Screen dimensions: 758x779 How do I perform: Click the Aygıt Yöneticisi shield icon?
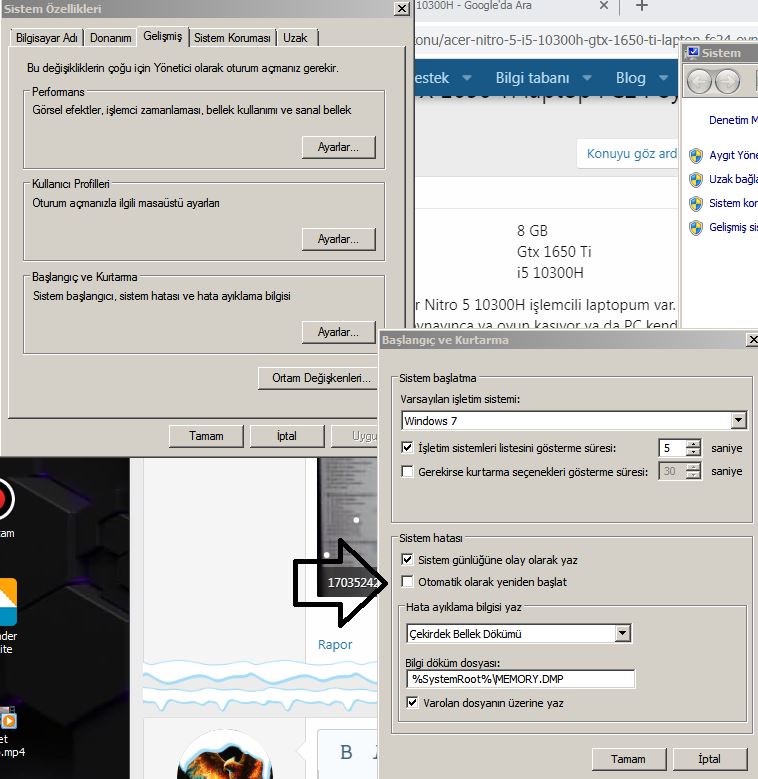point(696,156)
